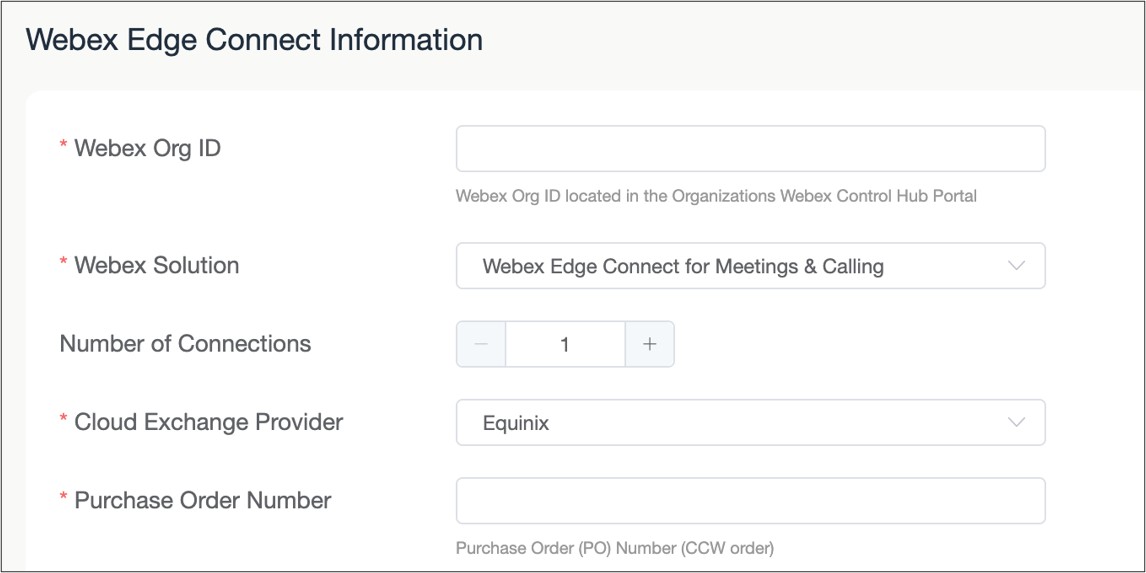Open the Webex Solution dropdown
The height and width of the screenshot is (573, 1146).
tap(750, 266)
